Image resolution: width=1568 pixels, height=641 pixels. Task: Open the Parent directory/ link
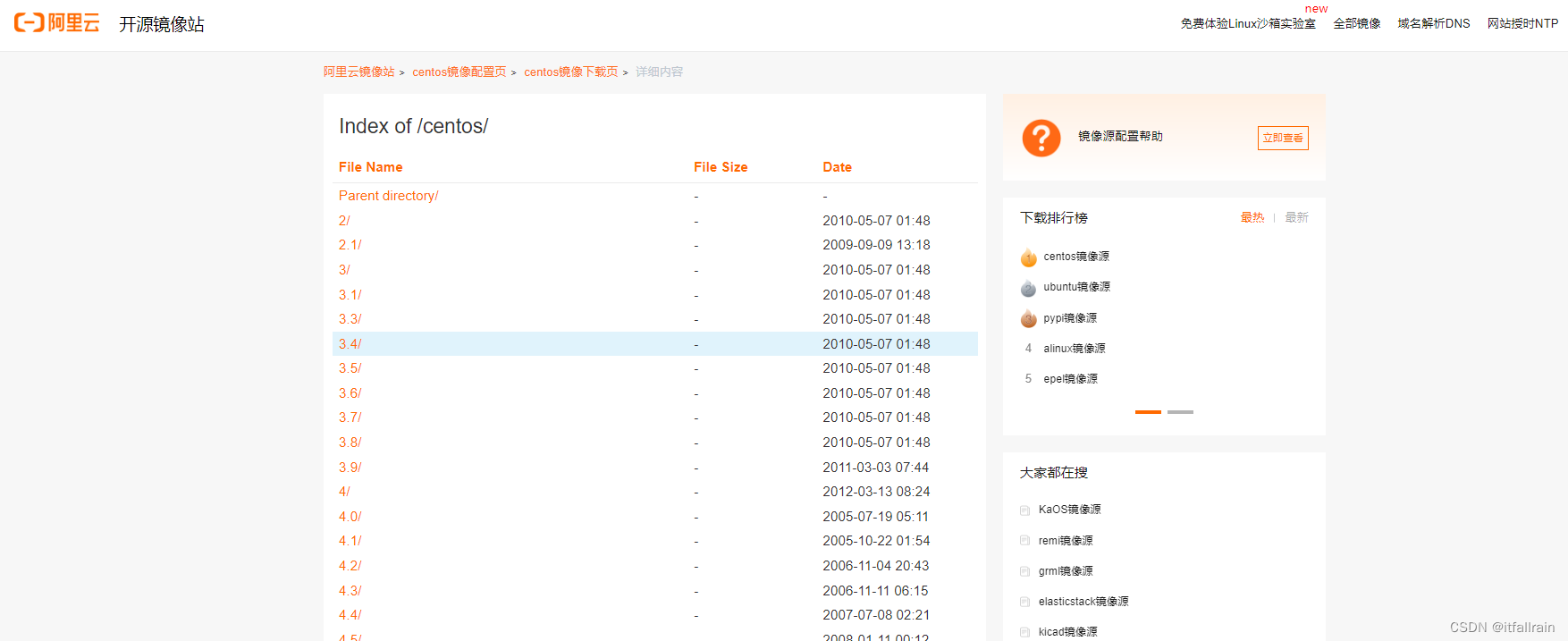pyautogui.click(x=388, y=196)
